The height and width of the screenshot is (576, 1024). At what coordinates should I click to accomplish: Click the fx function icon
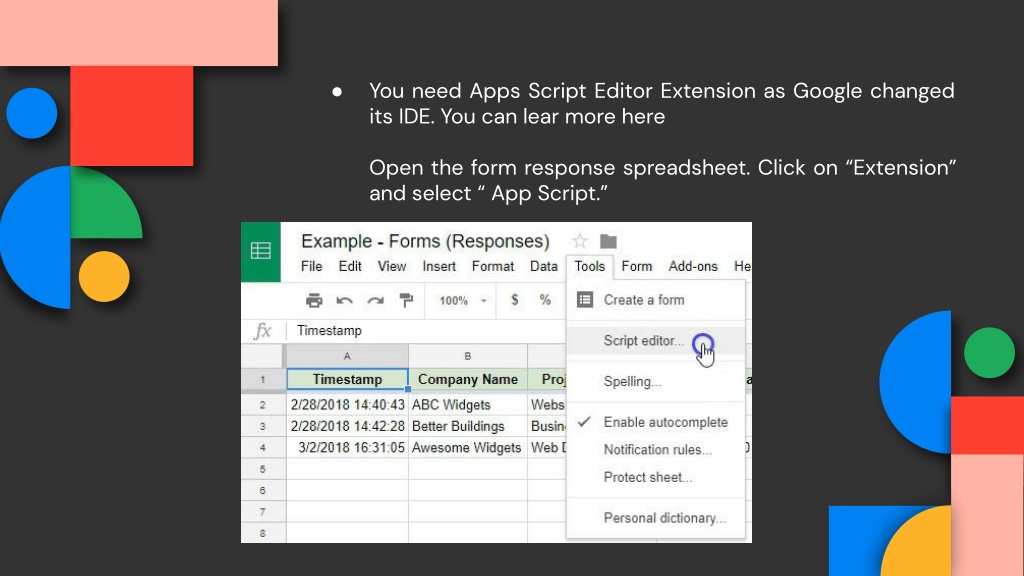pos(263,331)
